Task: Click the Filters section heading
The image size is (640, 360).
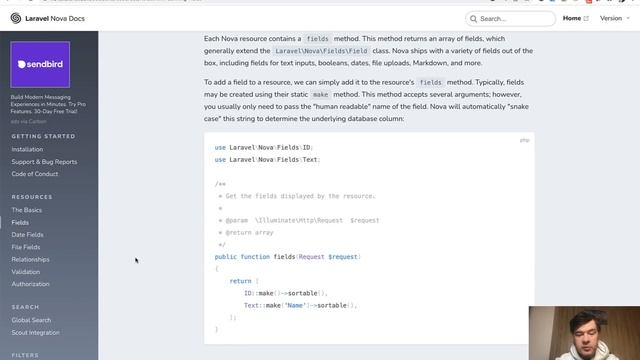Action: click(x=25, y=355)
